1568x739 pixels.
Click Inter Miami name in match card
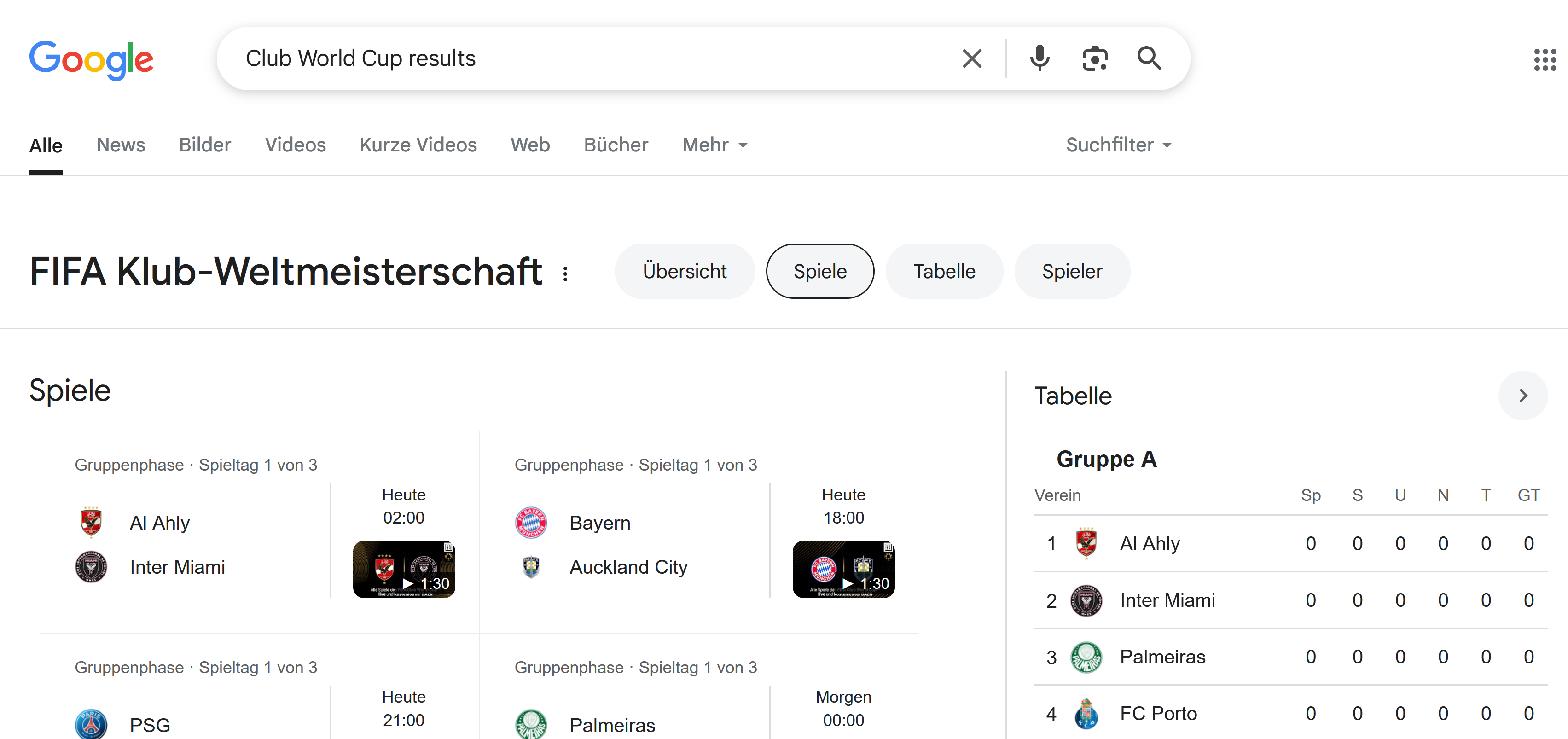click(x=177, y=567)
